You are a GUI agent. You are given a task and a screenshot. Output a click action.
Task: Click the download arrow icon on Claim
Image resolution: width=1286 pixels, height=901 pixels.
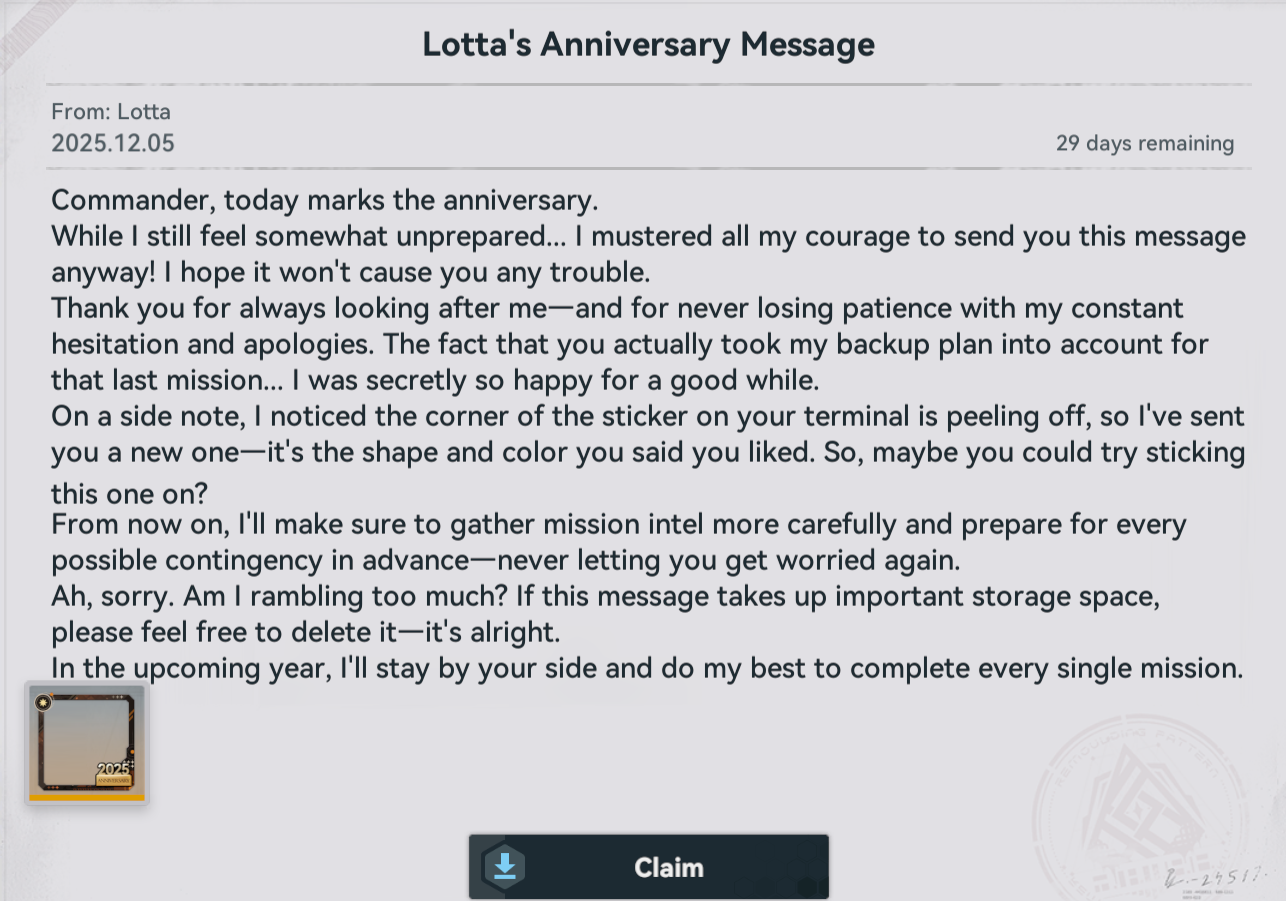click(505, 866)
